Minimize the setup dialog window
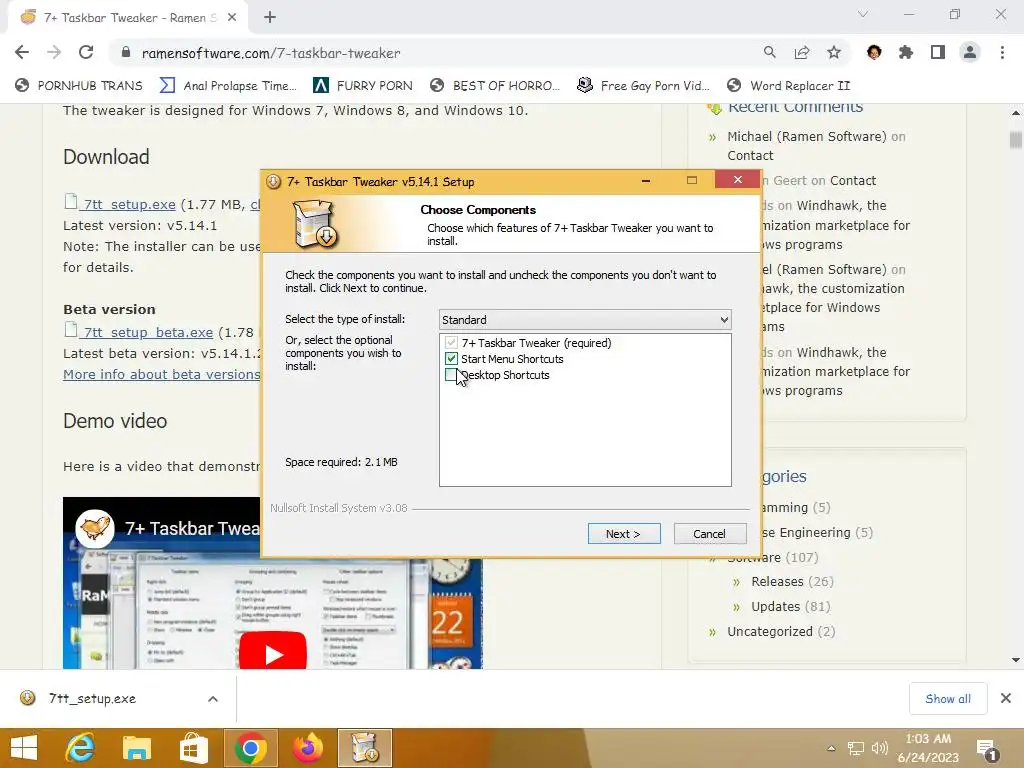 click(646, 180)
